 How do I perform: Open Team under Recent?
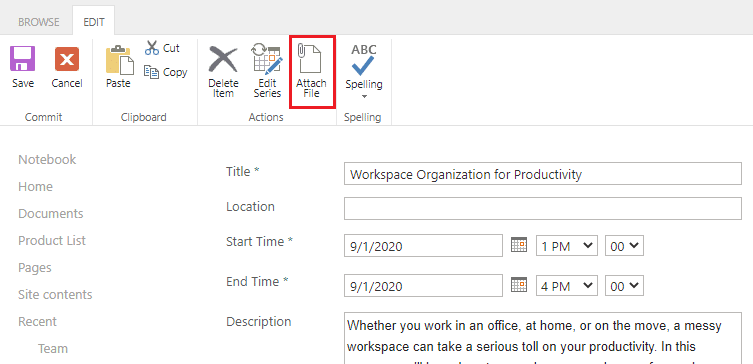(53, 348)
